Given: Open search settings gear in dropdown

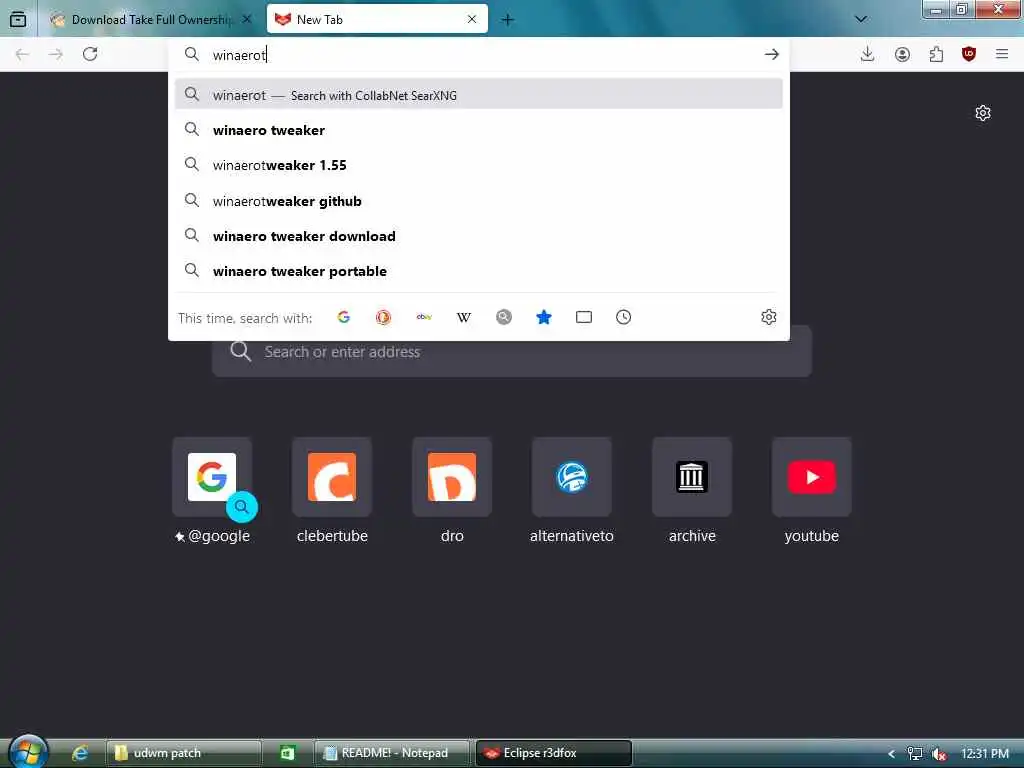Looking at the screenshot, I should (769, 317).
